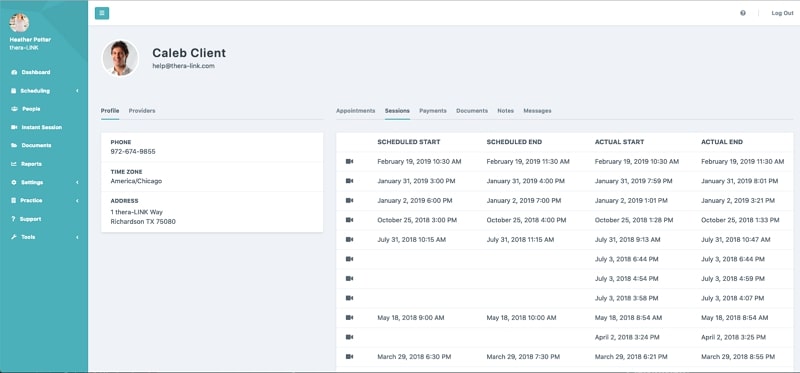The image size is (800, 373).
Task: Click video icon for January 2, 2019 session
Action: 349,201
